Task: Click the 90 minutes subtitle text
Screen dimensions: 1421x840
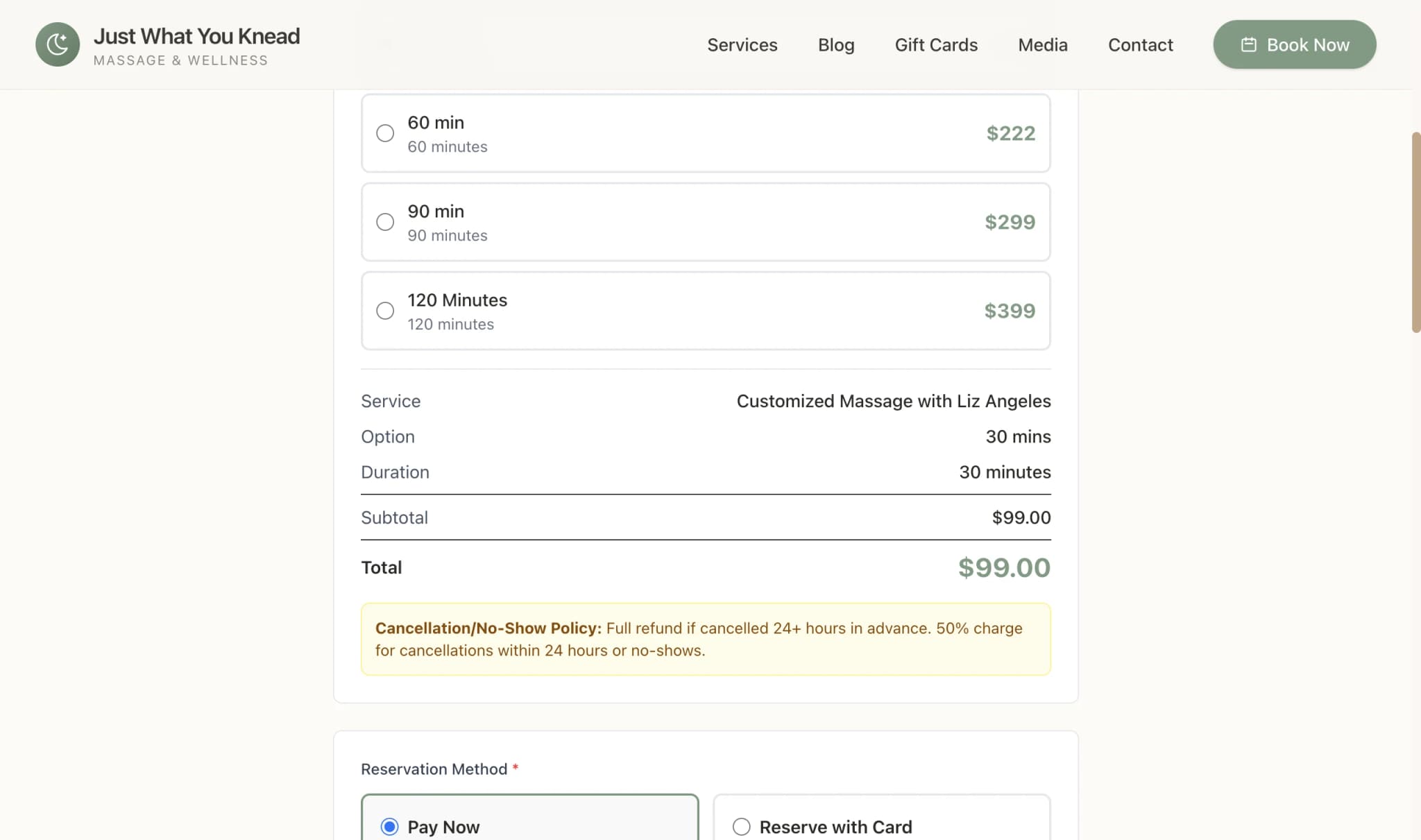Action: pyautogui.click(x=448, y=235)
